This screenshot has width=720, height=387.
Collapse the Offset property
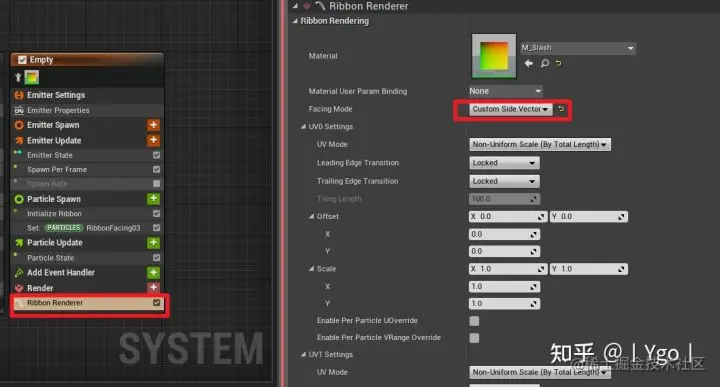pos(311,216)
